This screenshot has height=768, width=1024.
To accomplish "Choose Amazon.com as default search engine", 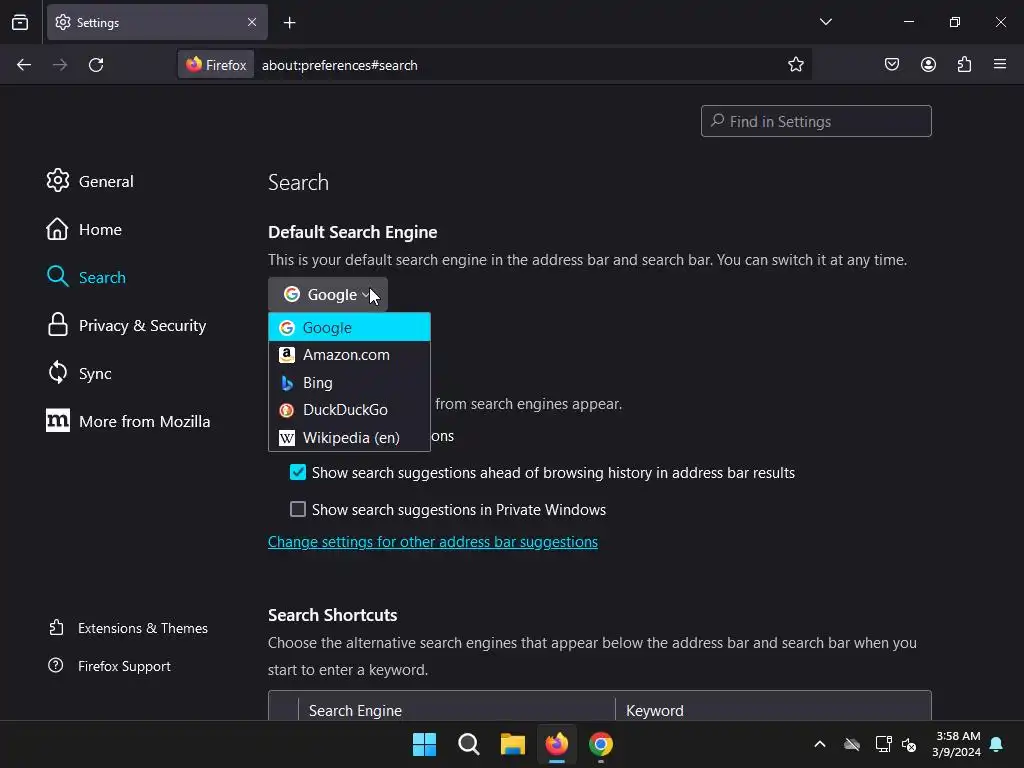I will pos(349,355).
